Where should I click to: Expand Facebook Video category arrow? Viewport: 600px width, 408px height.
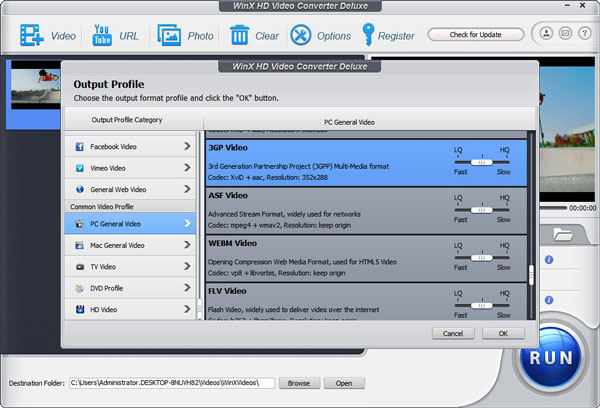tap(187, 146)
